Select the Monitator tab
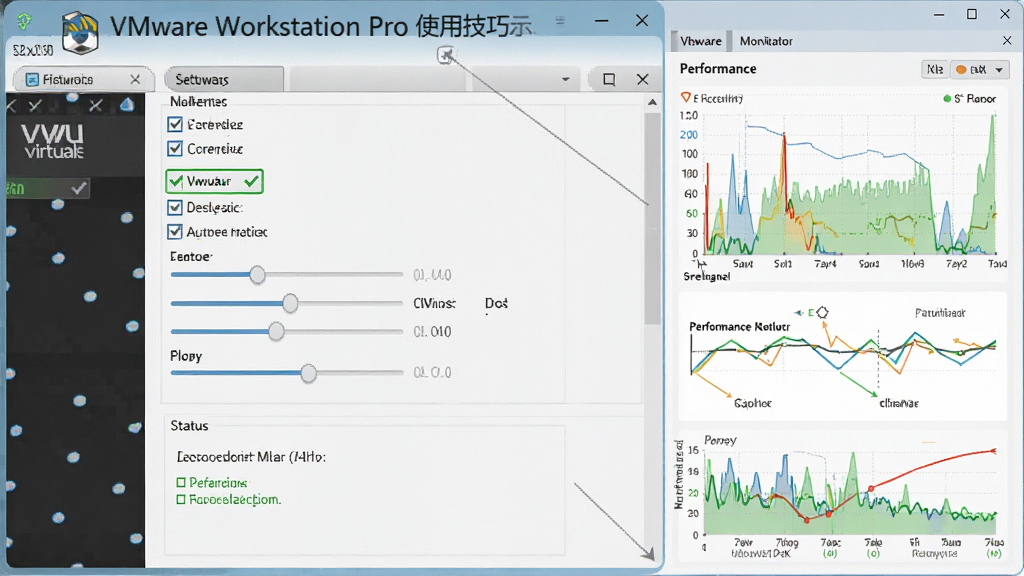The width and height of the screenshot is (1024, 576). (x=766, y=41)
